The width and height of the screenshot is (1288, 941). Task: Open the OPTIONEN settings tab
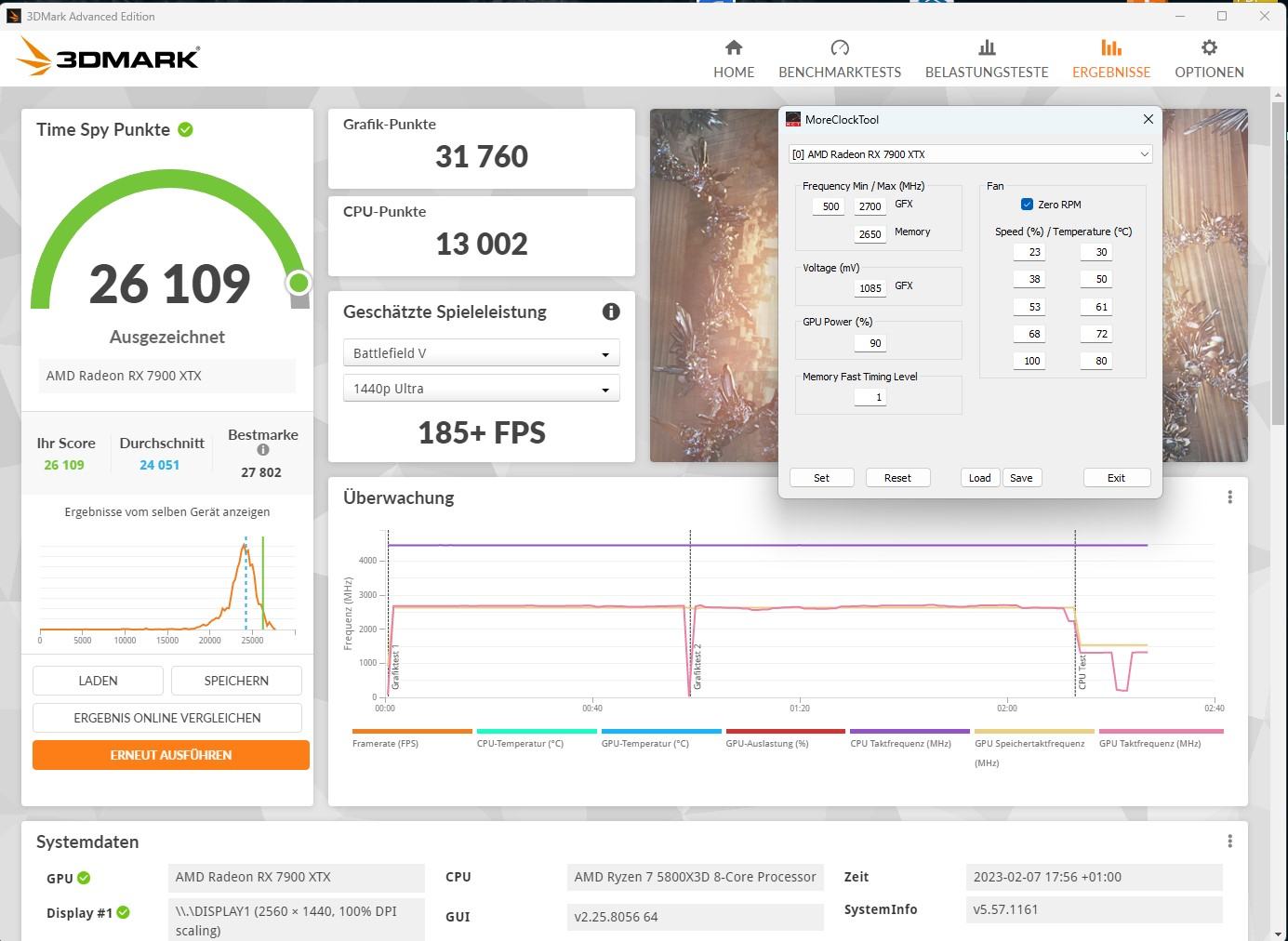coord(1209,59)
